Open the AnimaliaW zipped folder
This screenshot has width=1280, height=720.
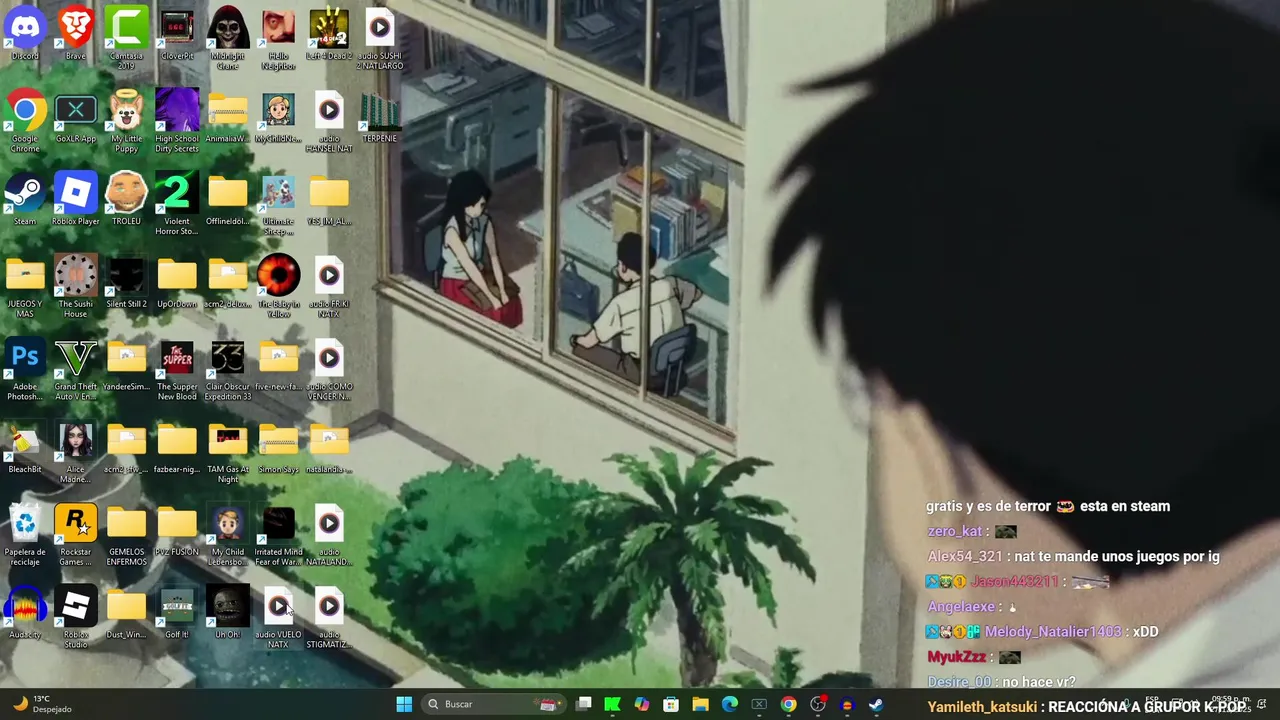pyautogui.click(x=228, y=118)
